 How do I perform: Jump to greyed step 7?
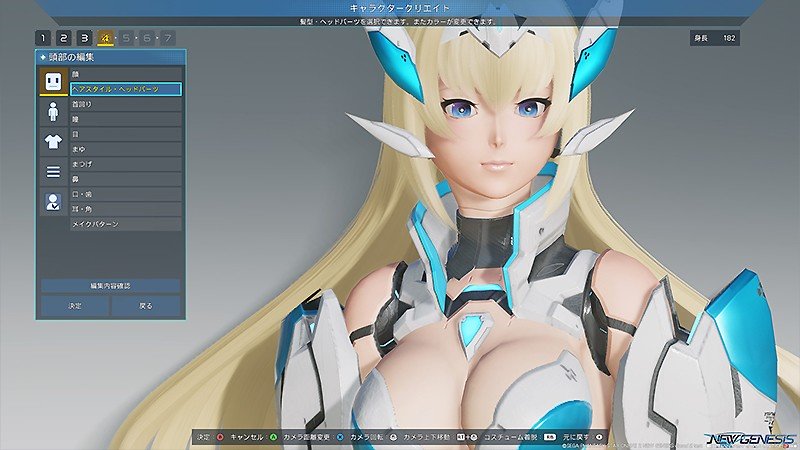pyautogui.click(x=168, y=38)
